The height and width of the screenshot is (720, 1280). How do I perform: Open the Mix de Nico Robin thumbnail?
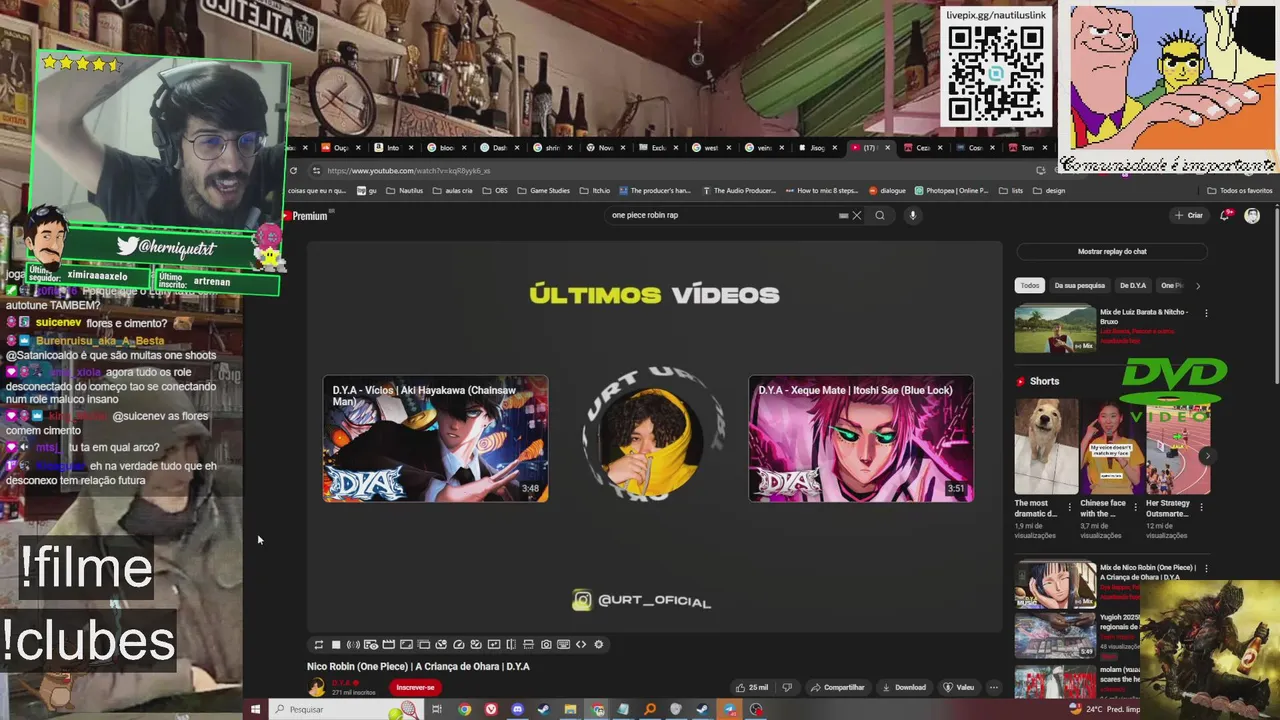point(1055,586)
